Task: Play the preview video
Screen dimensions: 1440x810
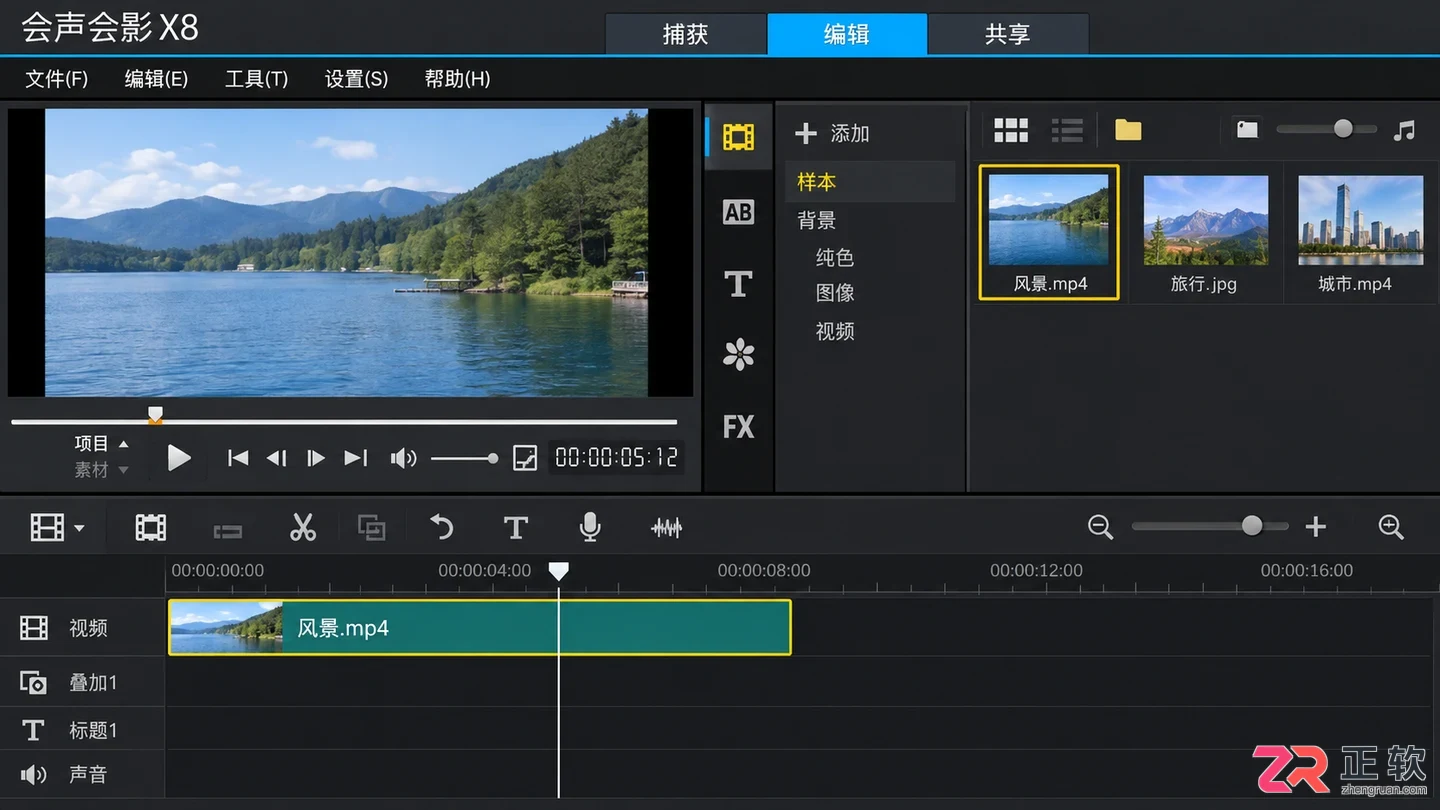Action: [x=179, y=458]
